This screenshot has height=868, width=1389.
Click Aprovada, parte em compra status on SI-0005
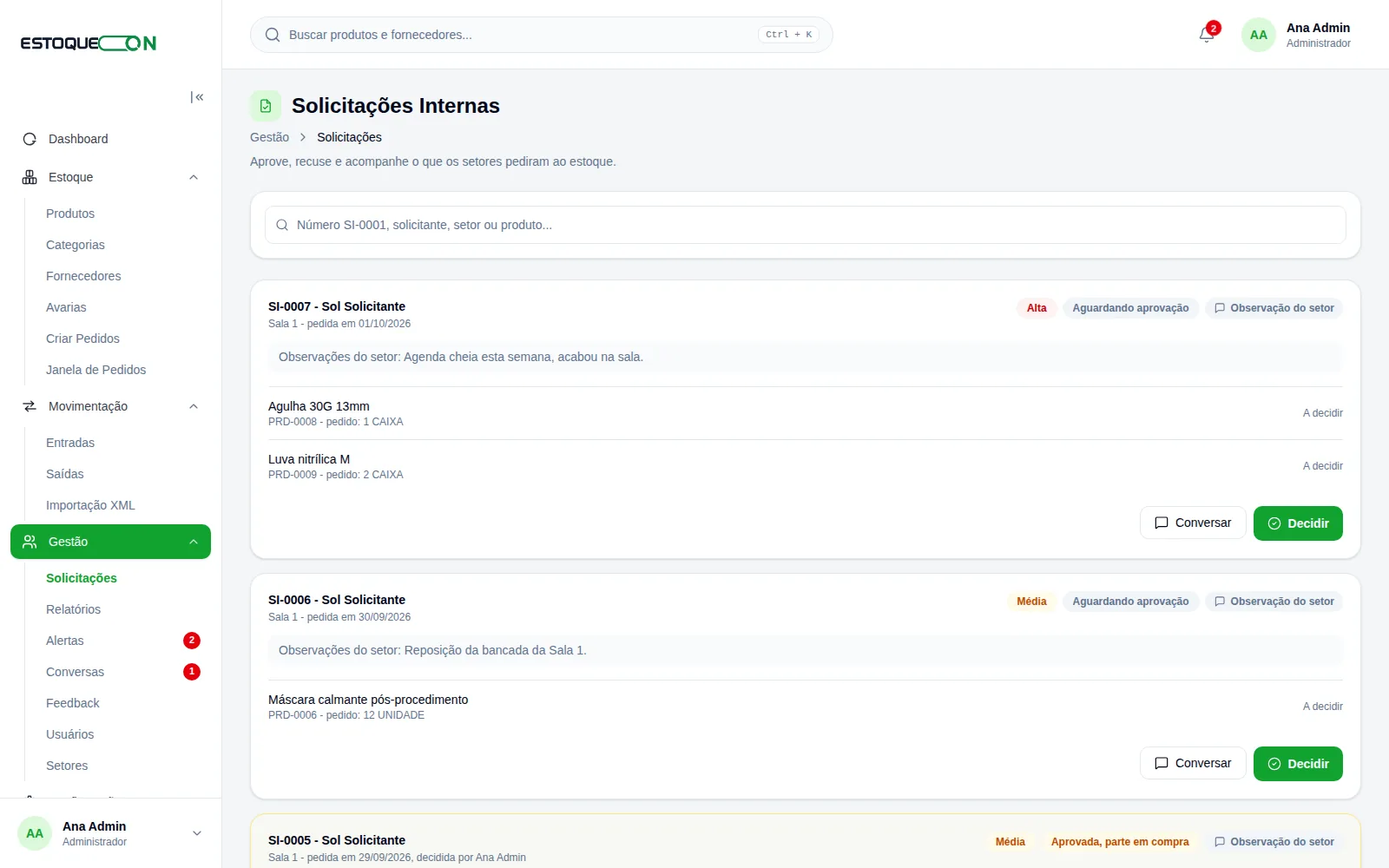coord(1120,842)
